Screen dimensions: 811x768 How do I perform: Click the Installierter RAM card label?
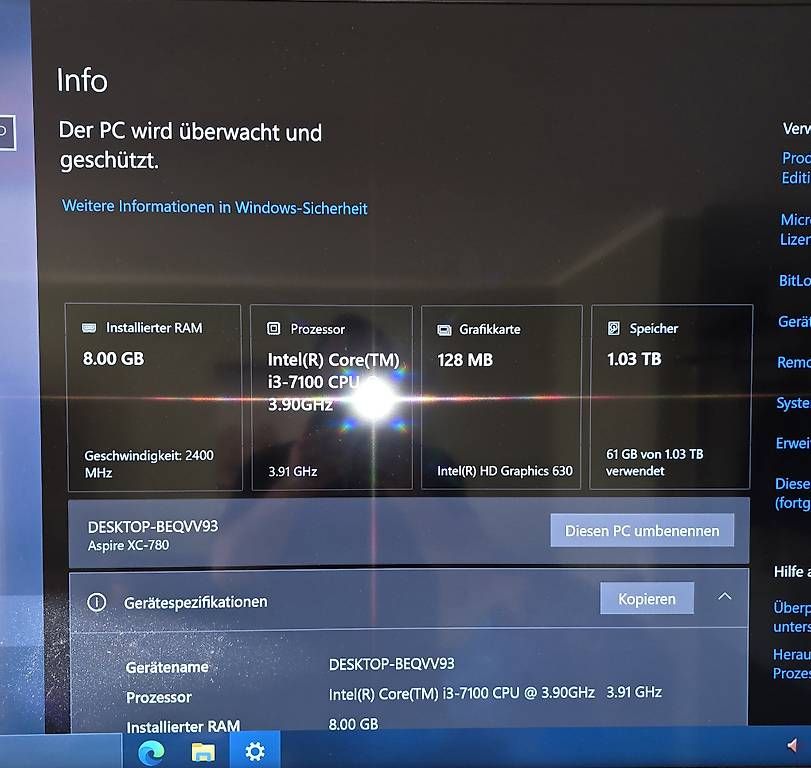(154, 328)
